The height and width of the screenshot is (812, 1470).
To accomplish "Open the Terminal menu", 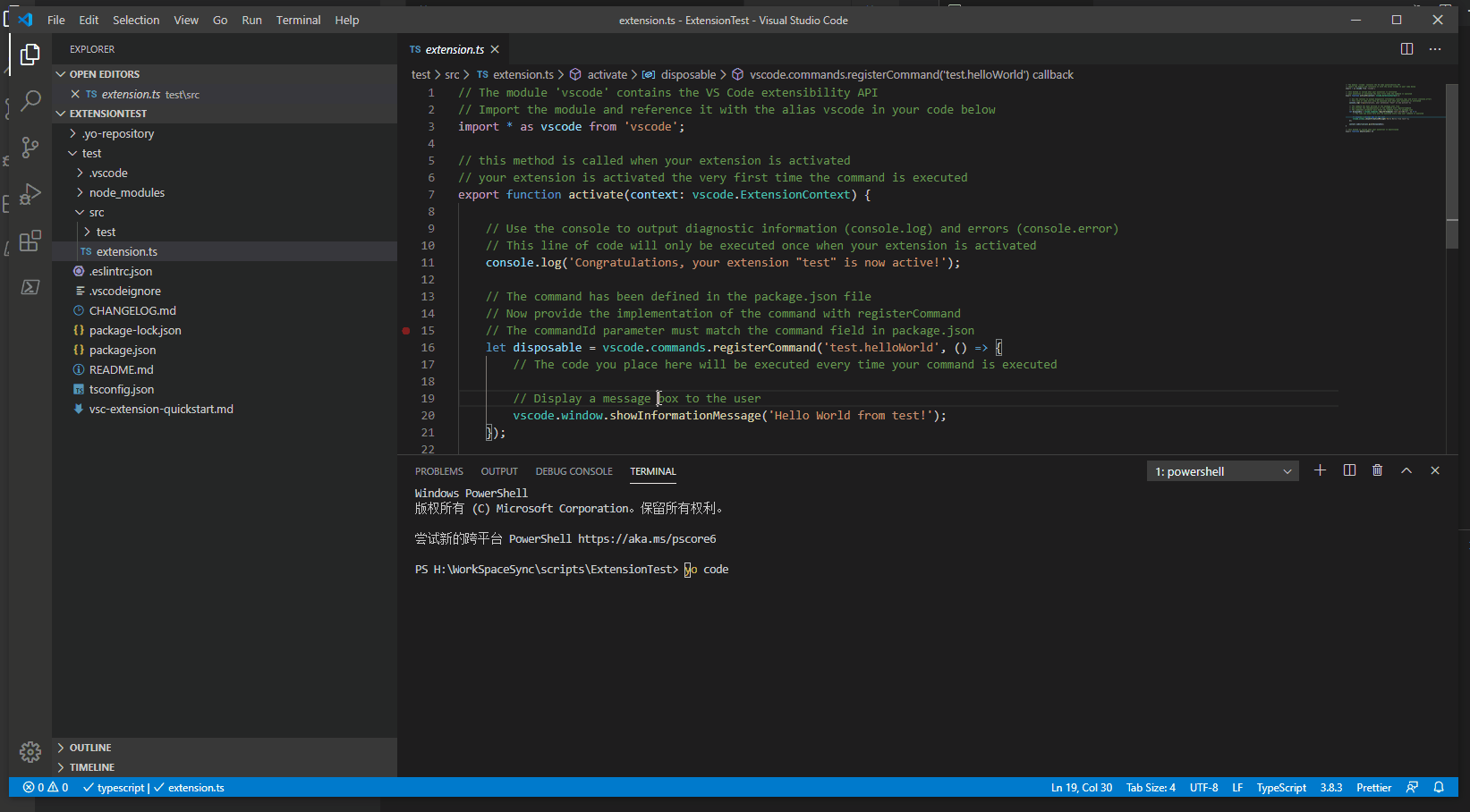I will coord(298,20).
